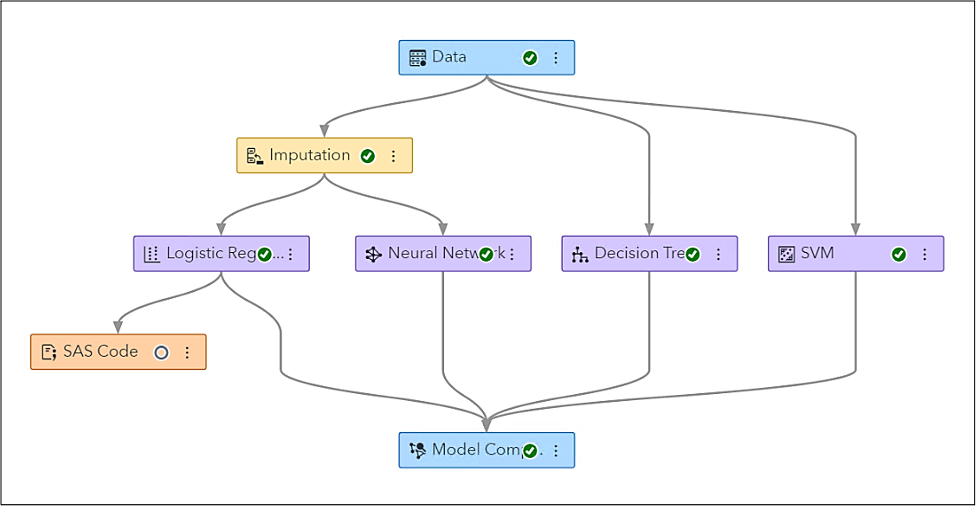
Task: Select the Logistic Regression node label
Action: click(x=210, y=253)
